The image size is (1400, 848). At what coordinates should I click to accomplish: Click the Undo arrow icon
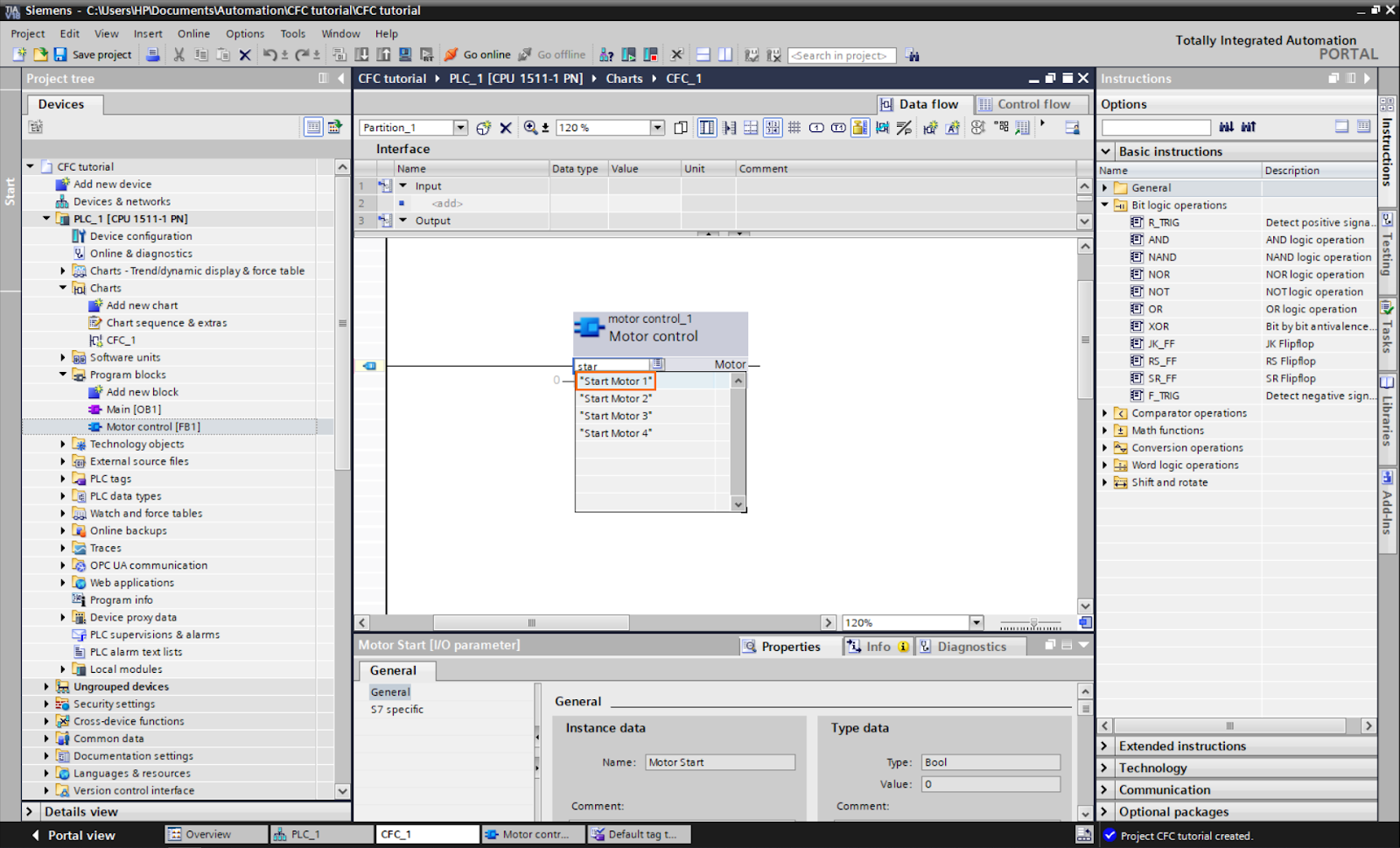pos(269,54)
